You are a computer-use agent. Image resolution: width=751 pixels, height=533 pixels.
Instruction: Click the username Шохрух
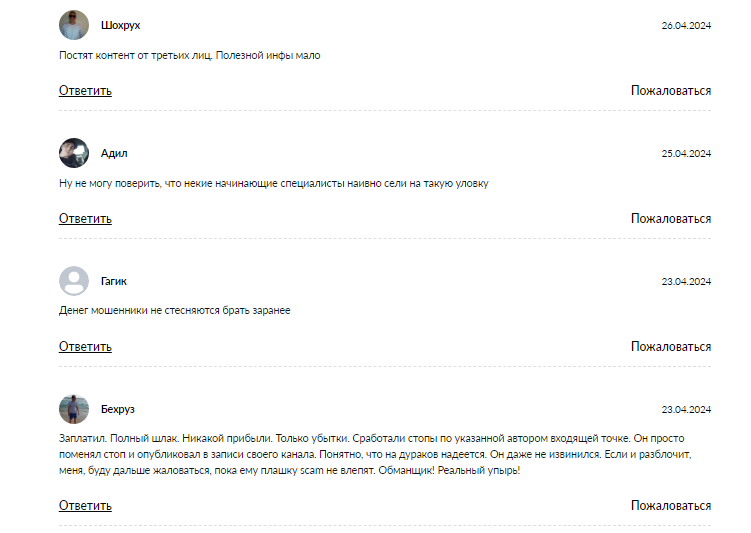[121, 25]
